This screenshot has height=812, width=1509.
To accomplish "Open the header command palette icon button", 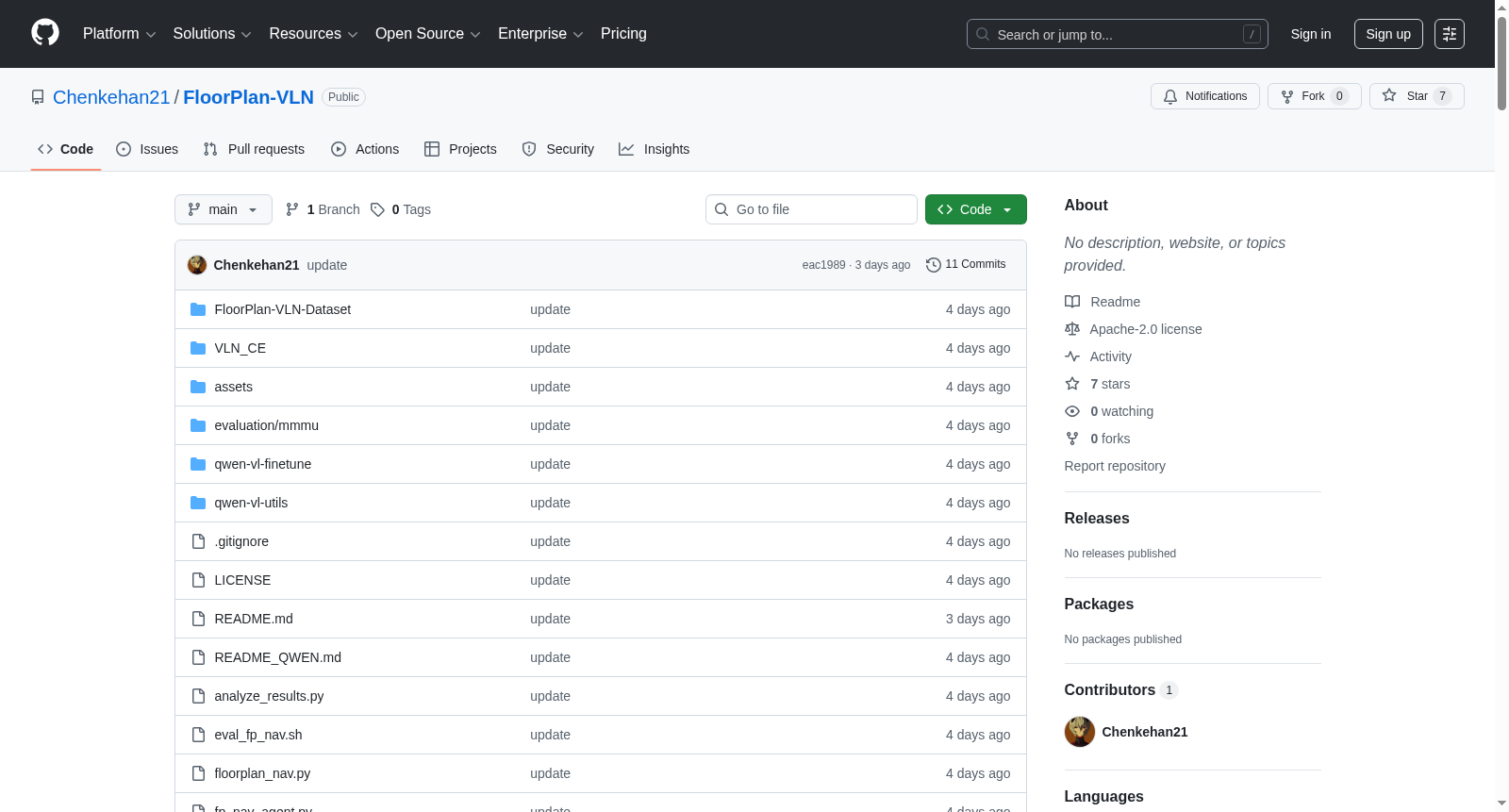I will click(x=1450, y=34).
